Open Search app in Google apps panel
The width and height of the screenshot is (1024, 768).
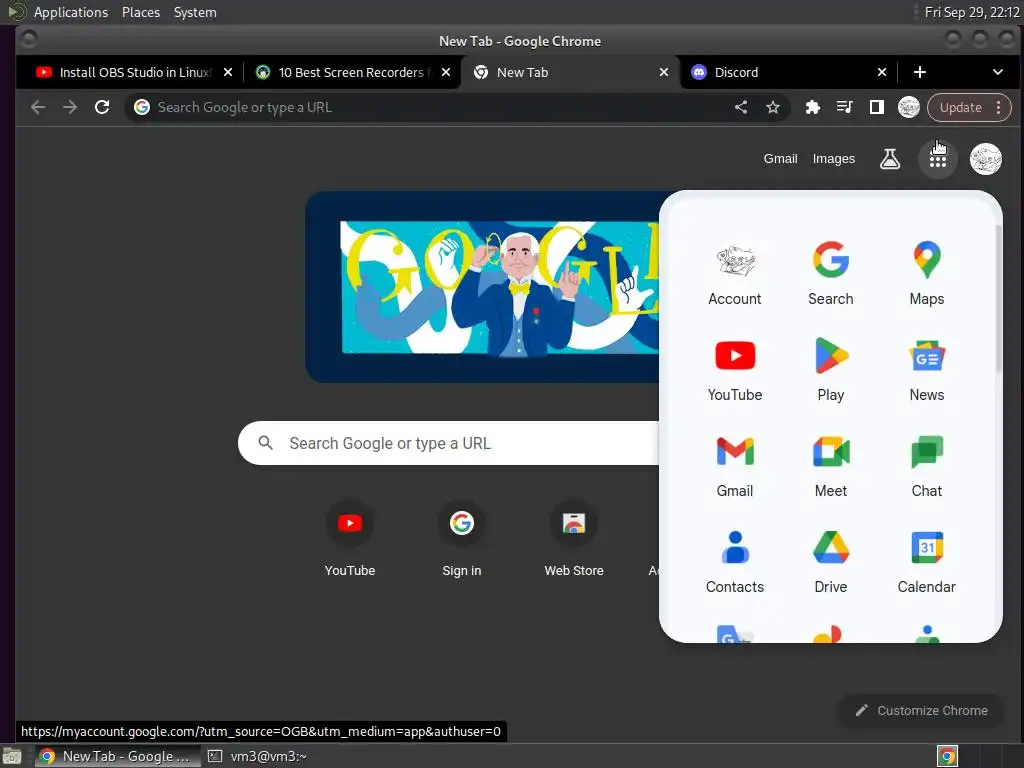coord(831,275)
